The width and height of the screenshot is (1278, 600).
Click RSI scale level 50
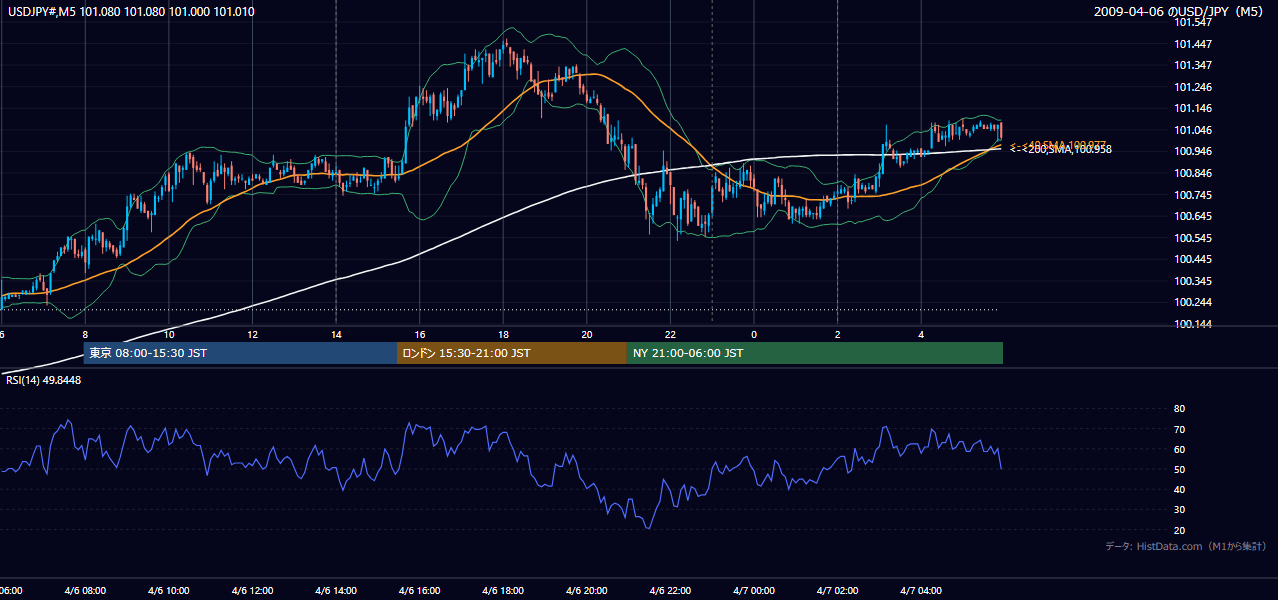1179,469
